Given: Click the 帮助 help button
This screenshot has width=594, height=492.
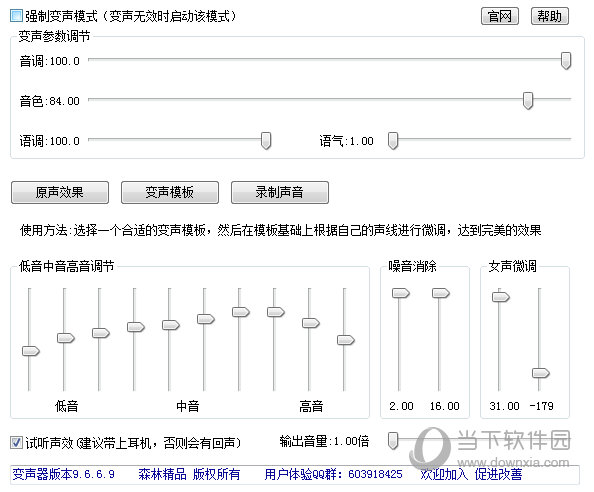Looking at the screenshot, I should click(550, 16).
